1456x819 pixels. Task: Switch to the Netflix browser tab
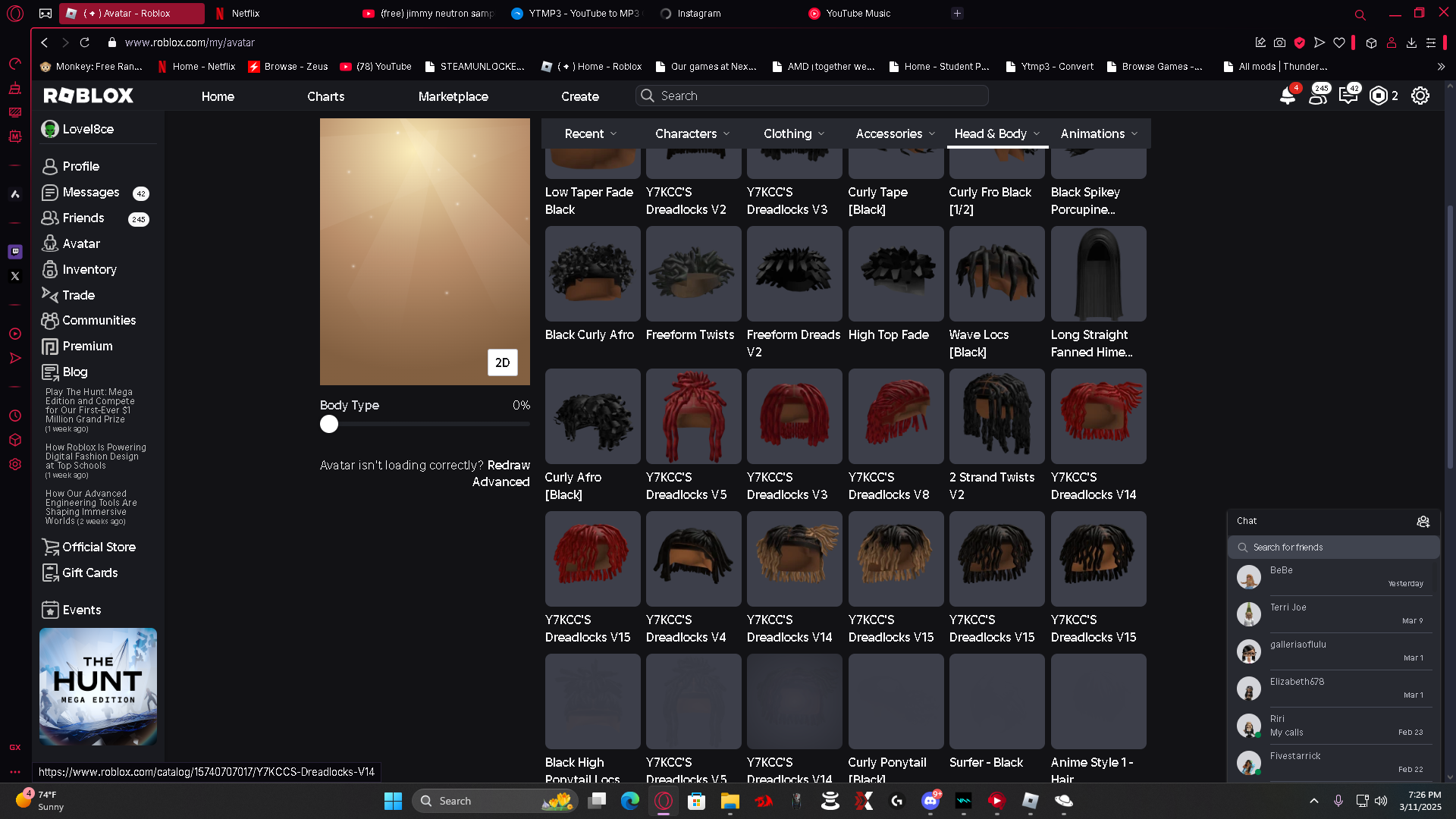245,13
